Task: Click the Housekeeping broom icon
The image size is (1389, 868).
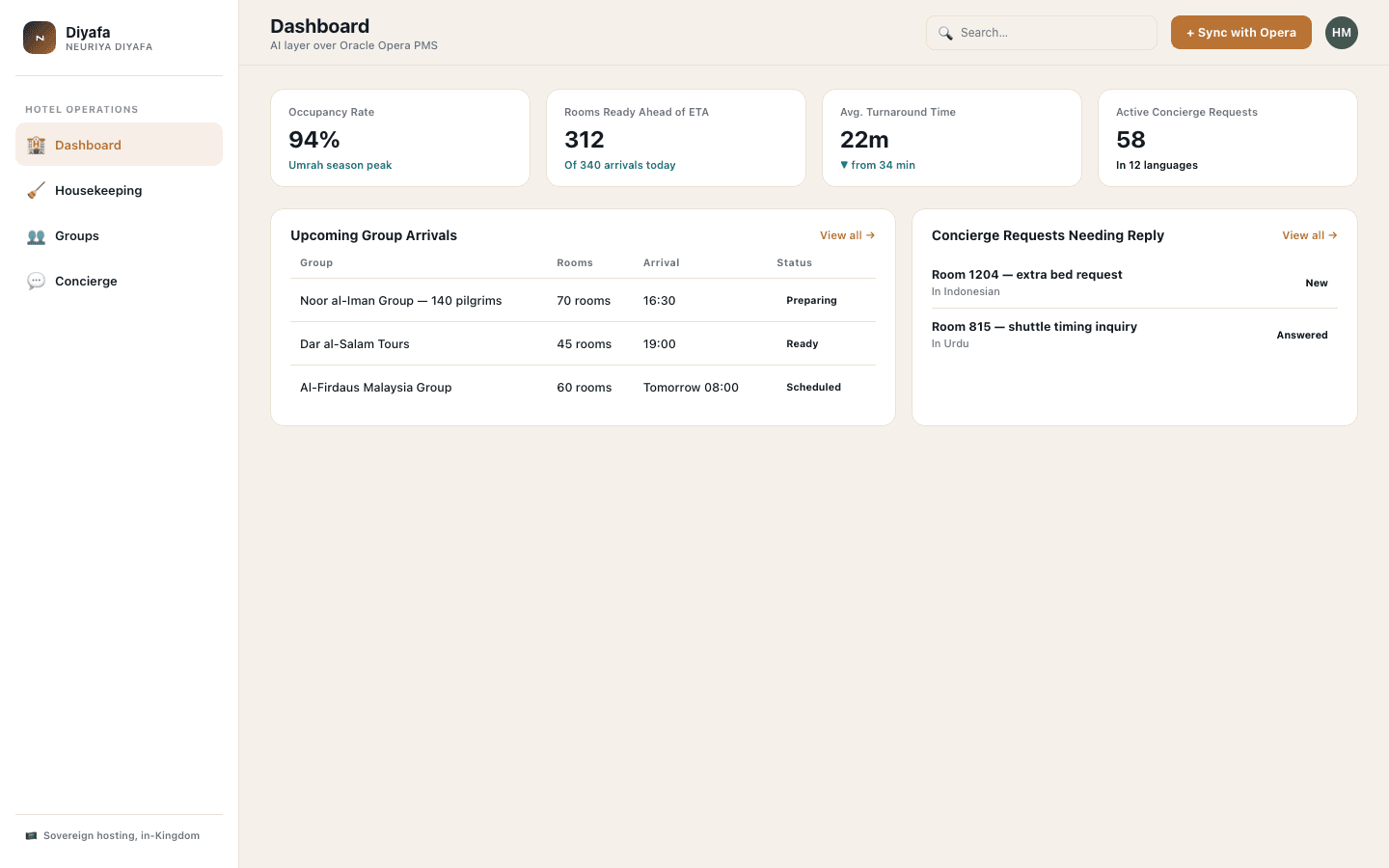Action: [x=36, y=190]
